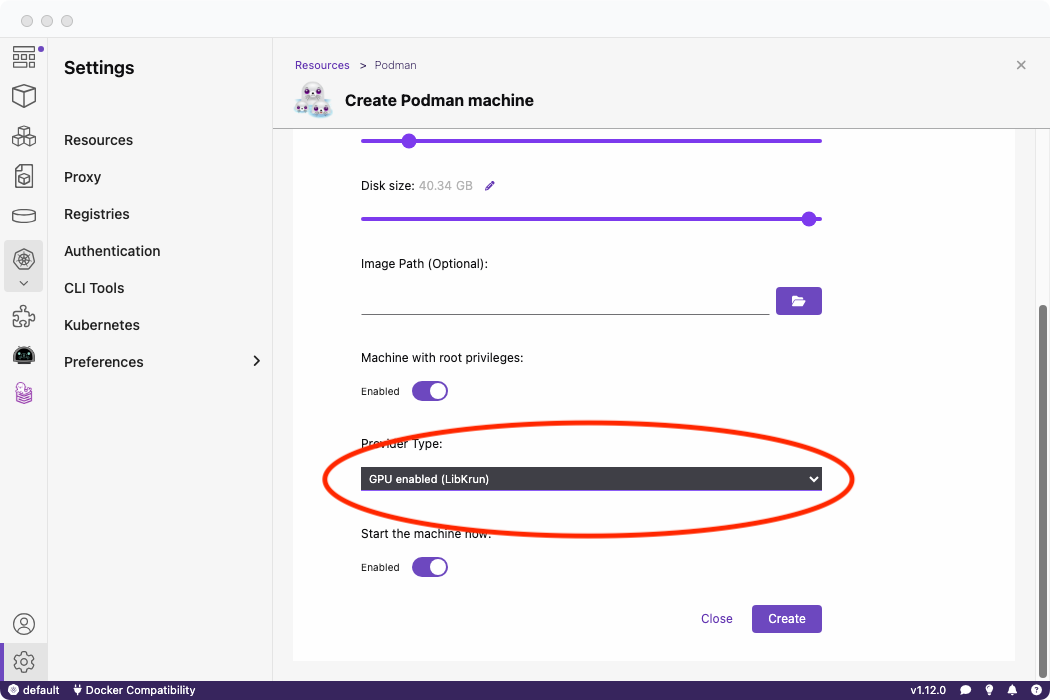Click the Image Path input field
Screen dimensions: 1050x700
coord(565,301)
